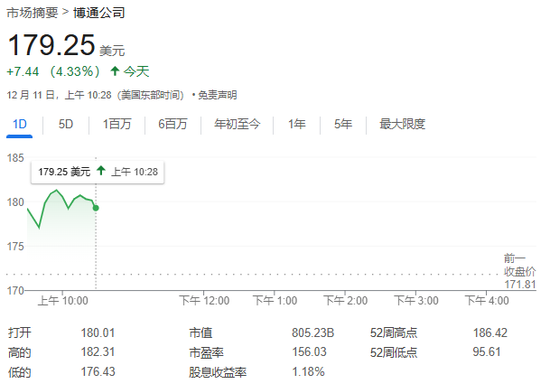Click the 下午 1:00 axis label

point(275,301)
